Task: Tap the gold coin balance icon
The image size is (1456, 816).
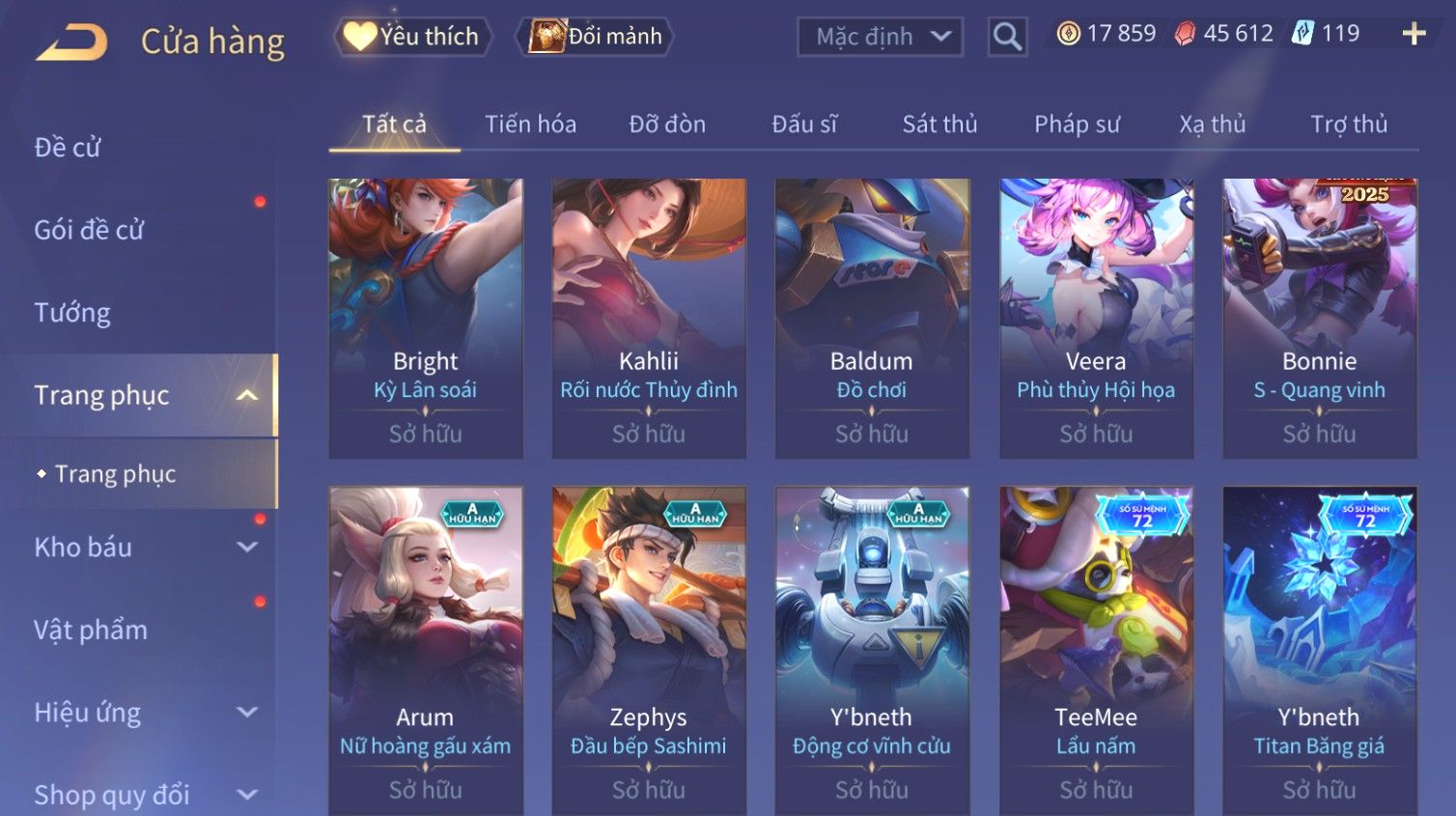Action: (x=1068, y=34)
